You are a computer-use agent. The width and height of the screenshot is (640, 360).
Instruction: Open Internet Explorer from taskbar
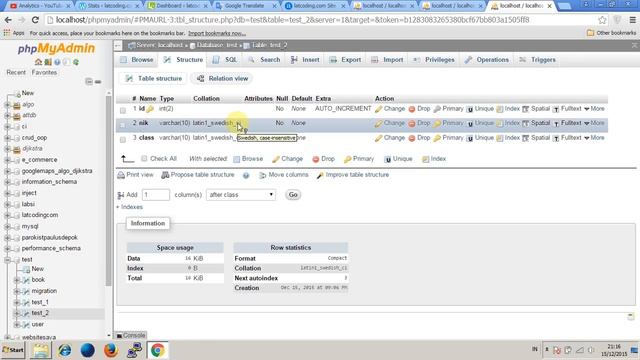click(65, 350)
